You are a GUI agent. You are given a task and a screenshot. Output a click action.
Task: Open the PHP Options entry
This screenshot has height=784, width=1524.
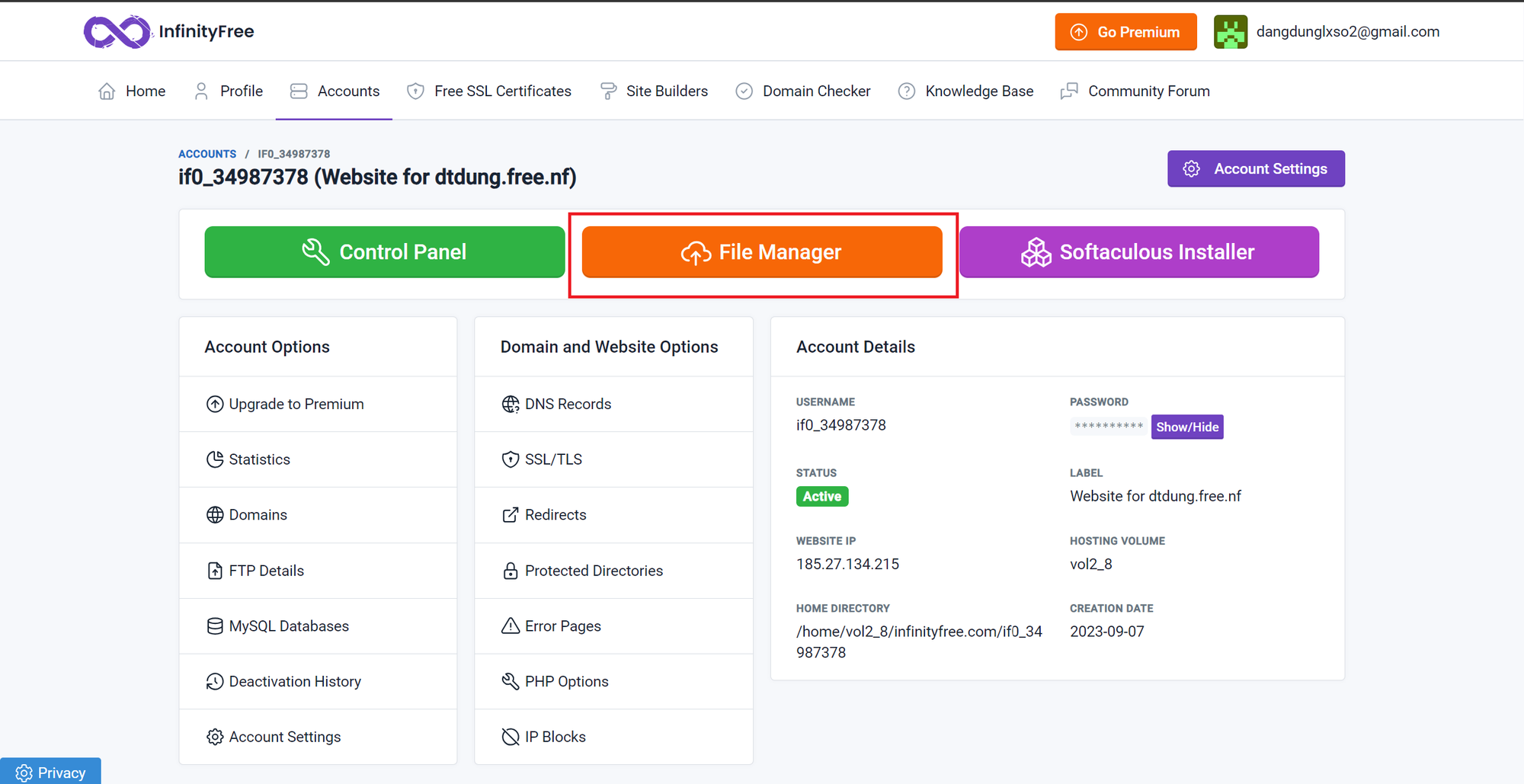pyautogui.click(x=613, y=682)
